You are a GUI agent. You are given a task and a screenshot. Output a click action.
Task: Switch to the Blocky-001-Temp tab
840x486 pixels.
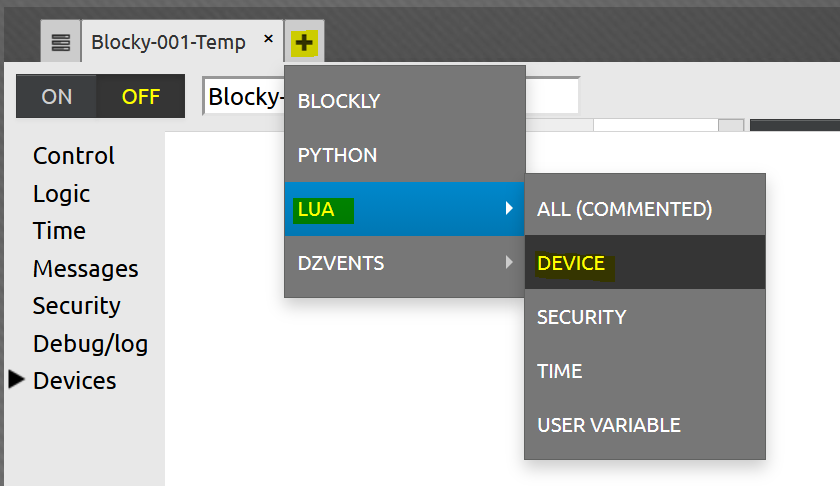pyautogui.click(x=167, y=42)
